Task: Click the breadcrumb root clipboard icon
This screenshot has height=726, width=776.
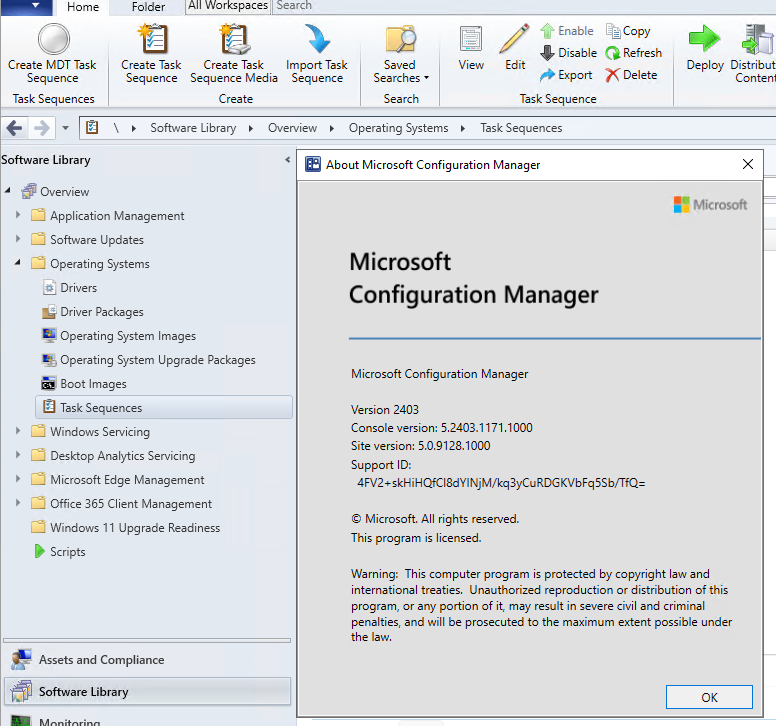Action: pyautogui.click(x=92, y=127)
